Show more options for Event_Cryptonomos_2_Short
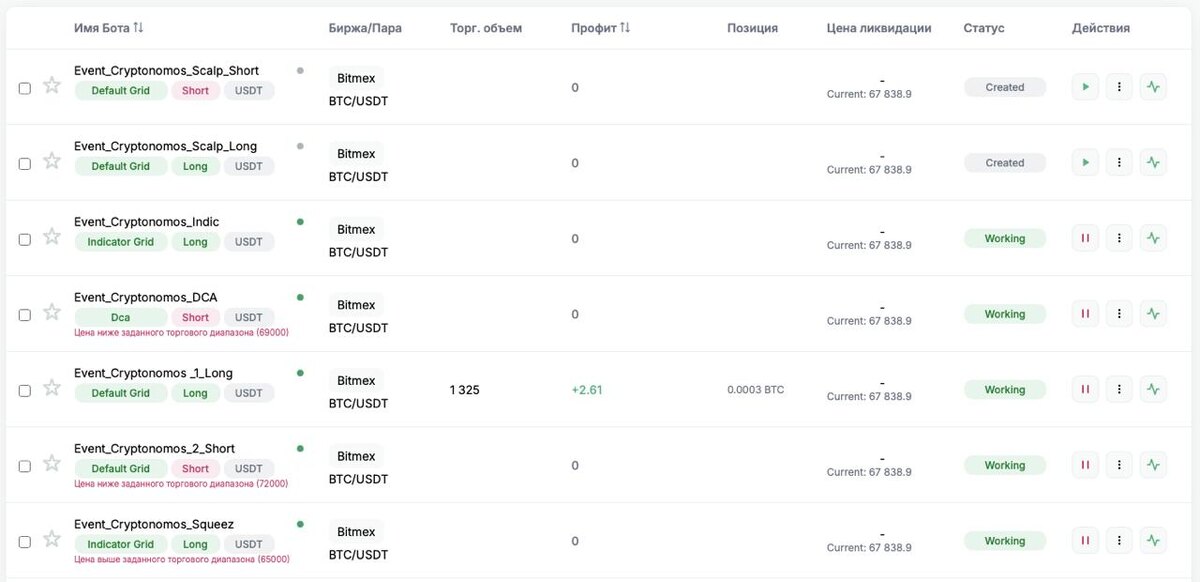 coord(1119,465)
